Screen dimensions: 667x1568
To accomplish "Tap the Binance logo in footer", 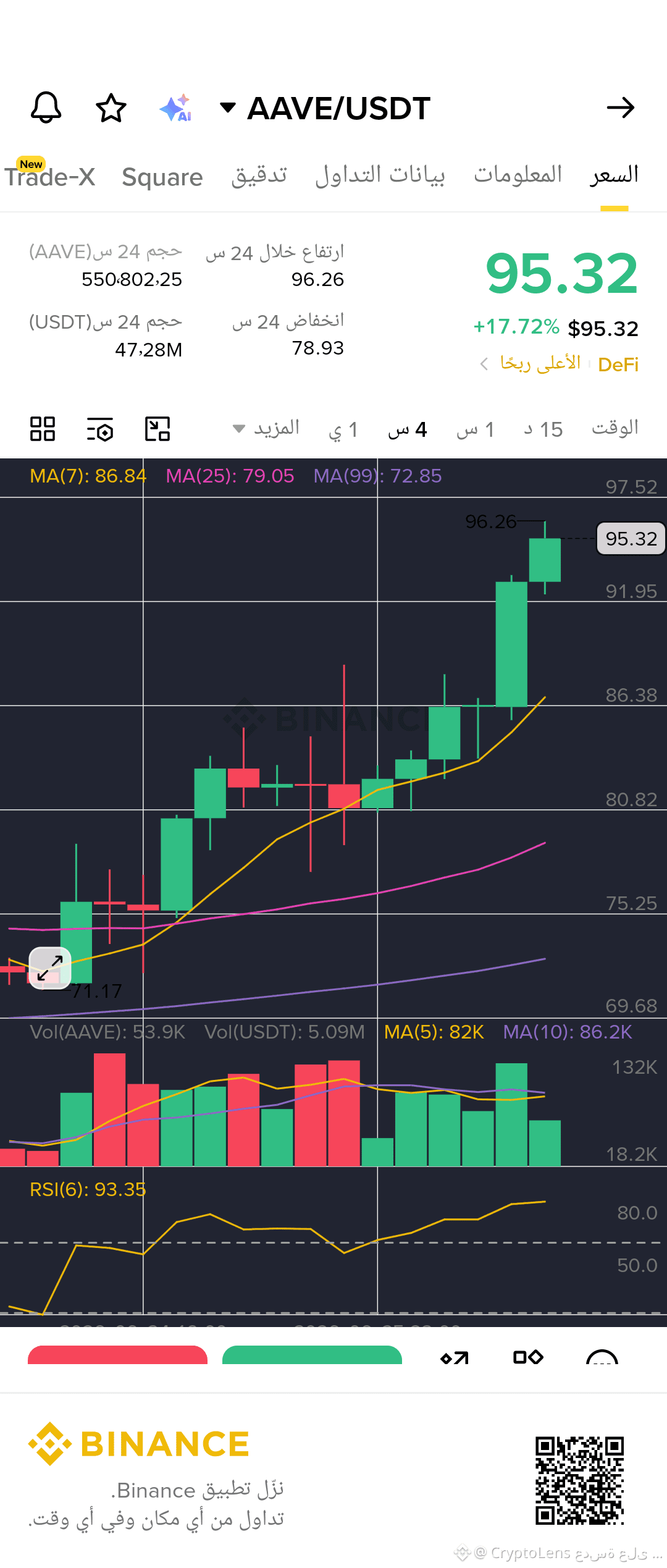I will (x=139, y=1444).
